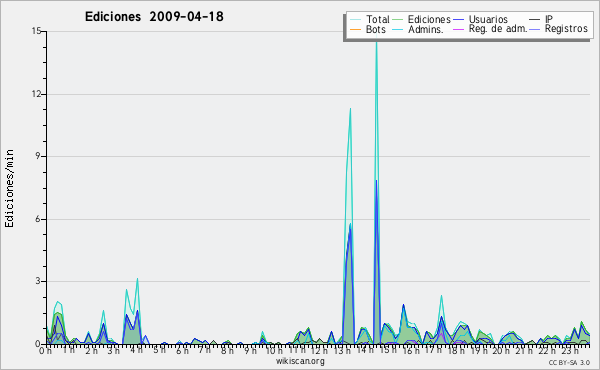This screenshot has height=370, width=600.
Task: Click the CC BY-SA 3.0 license text
Action: (x=569, y=362)
